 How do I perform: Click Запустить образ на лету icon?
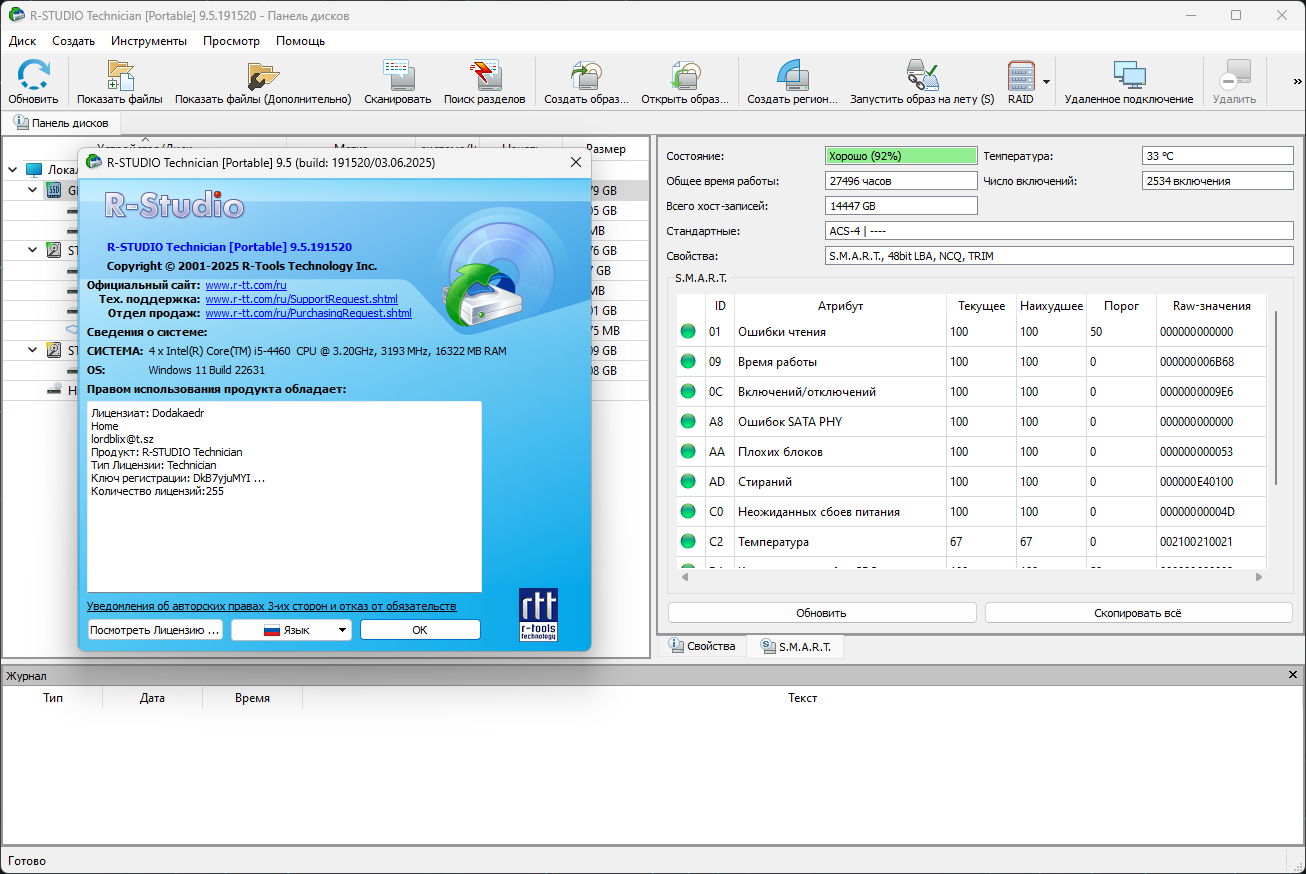click(x=922, y=77)
